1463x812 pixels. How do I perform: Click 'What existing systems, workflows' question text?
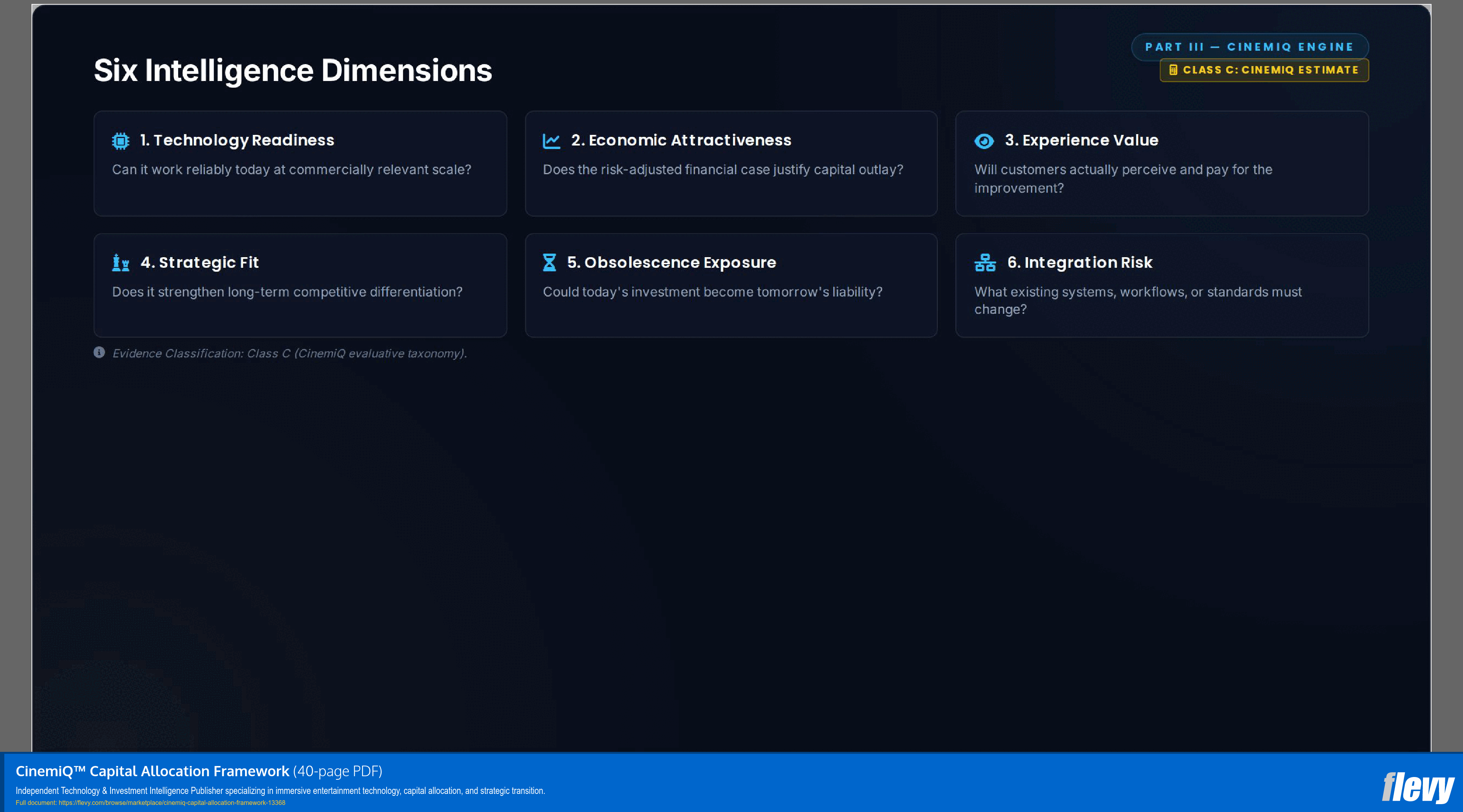point(1138,300)
